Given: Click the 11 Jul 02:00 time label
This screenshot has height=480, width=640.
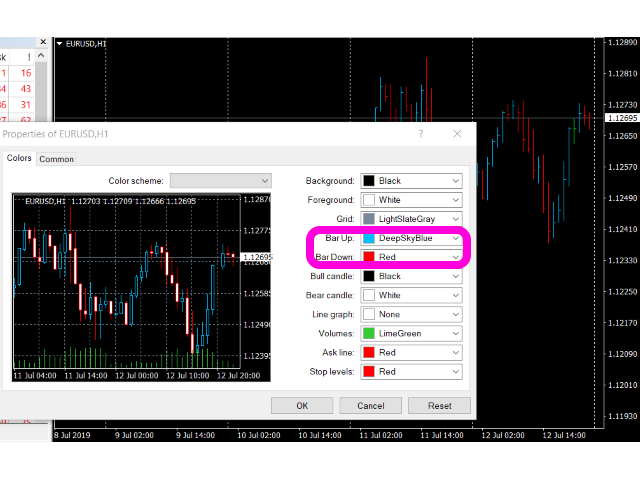Looking at the screenshot, I should pos(380,435).
